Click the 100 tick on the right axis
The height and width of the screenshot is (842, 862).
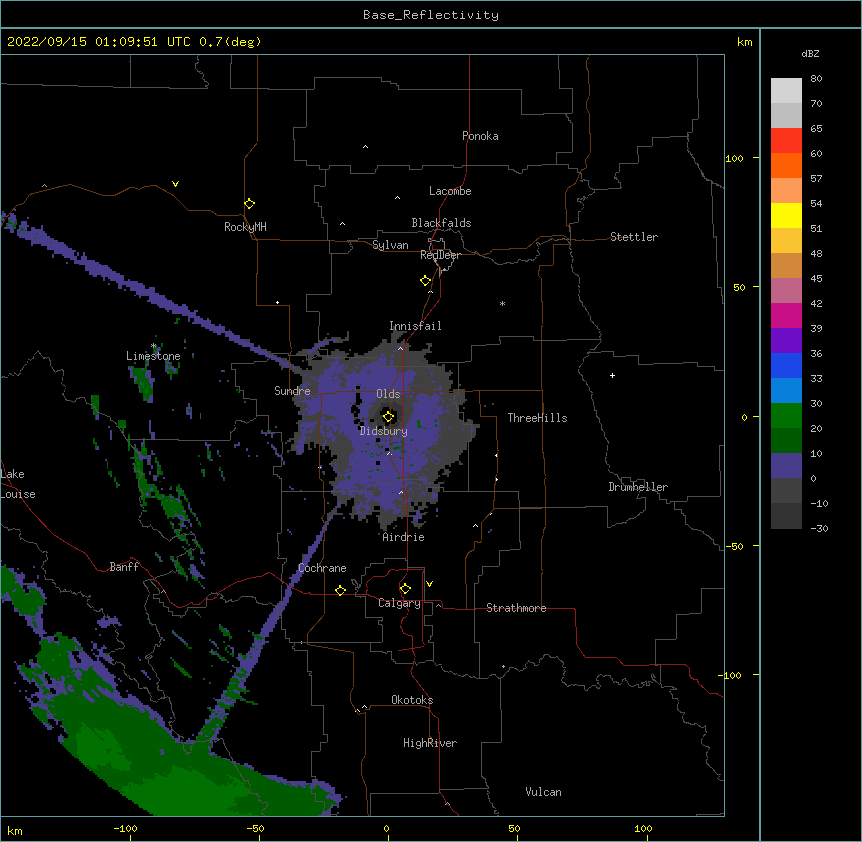pos(734,158)
